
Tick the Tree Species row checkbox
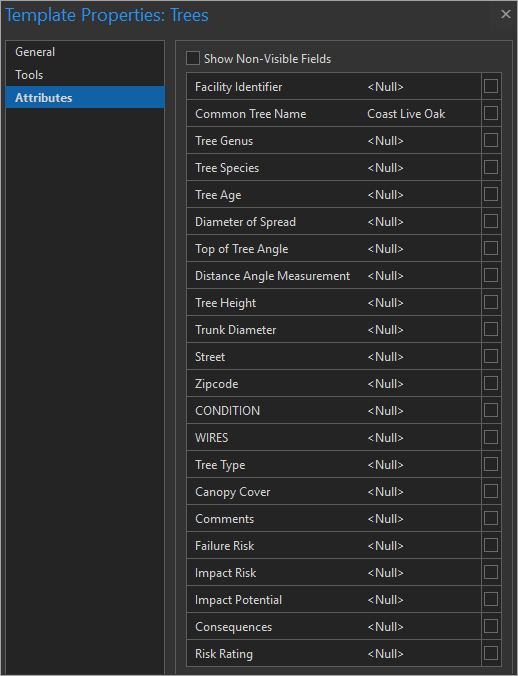click(491, 167)
